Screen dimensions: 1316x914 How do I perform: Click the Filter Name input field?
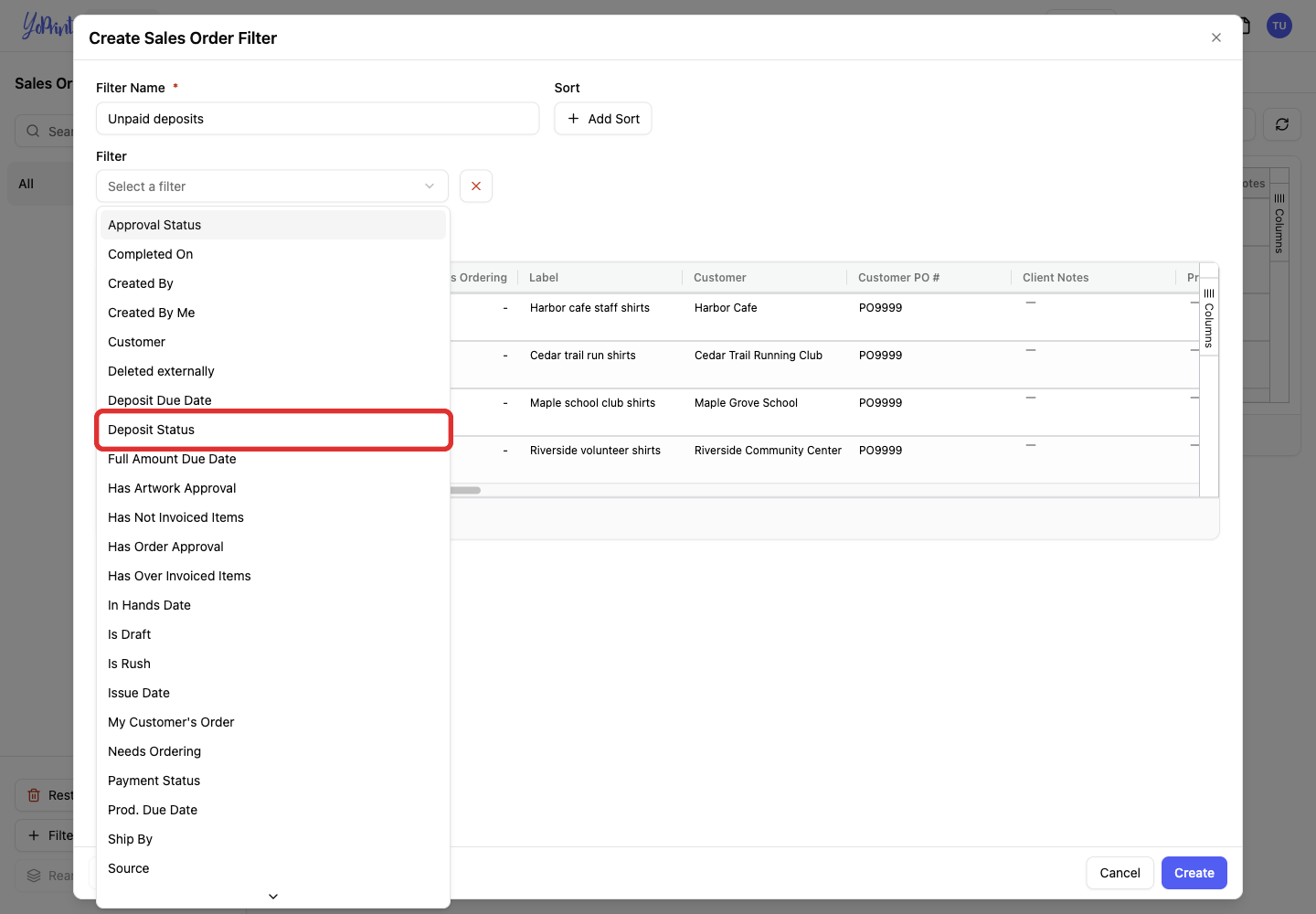coord(318,119)
